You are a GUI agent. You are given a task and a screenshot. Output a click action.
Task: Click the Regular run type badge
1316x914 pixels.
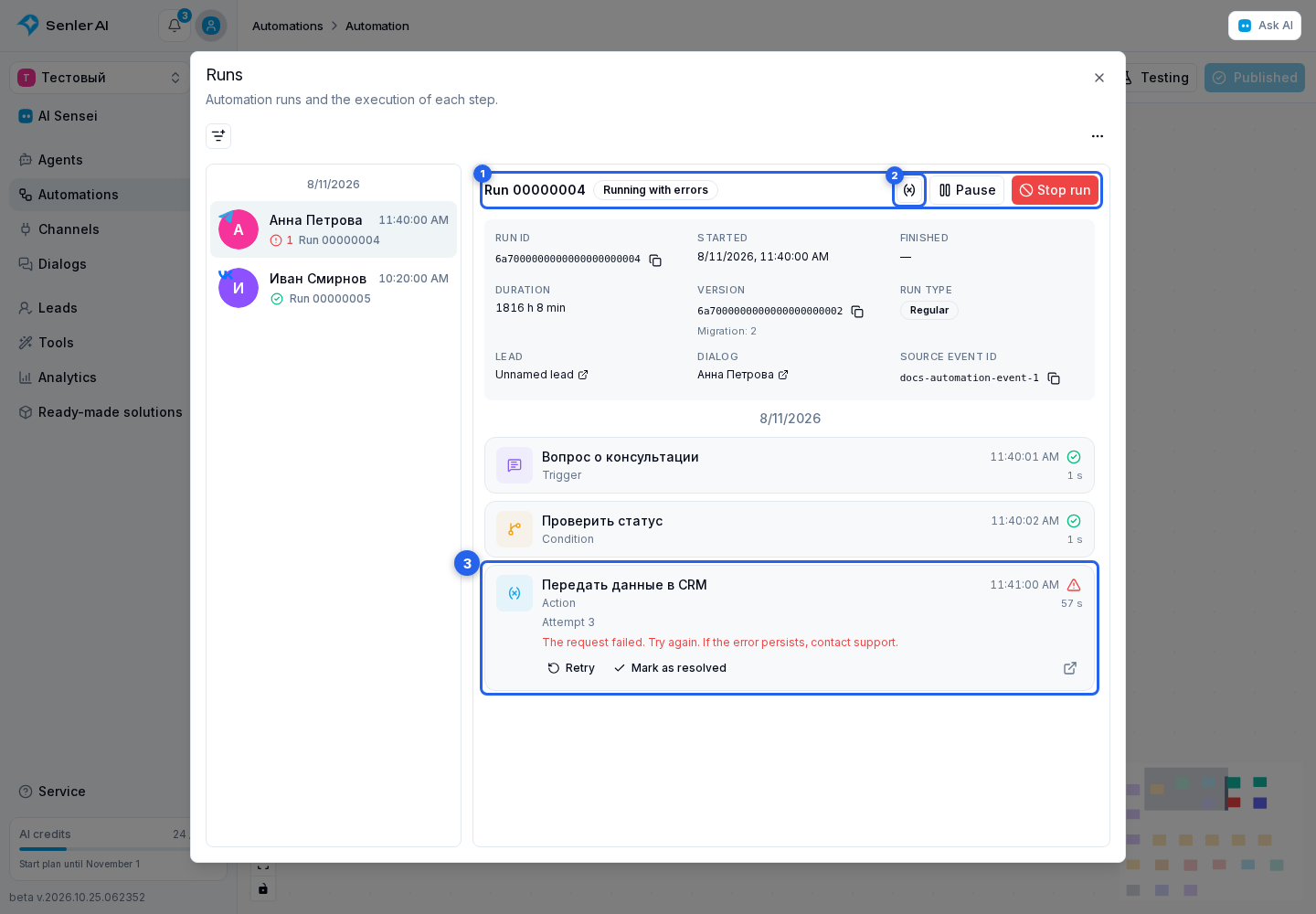click(x=929, y=311)
